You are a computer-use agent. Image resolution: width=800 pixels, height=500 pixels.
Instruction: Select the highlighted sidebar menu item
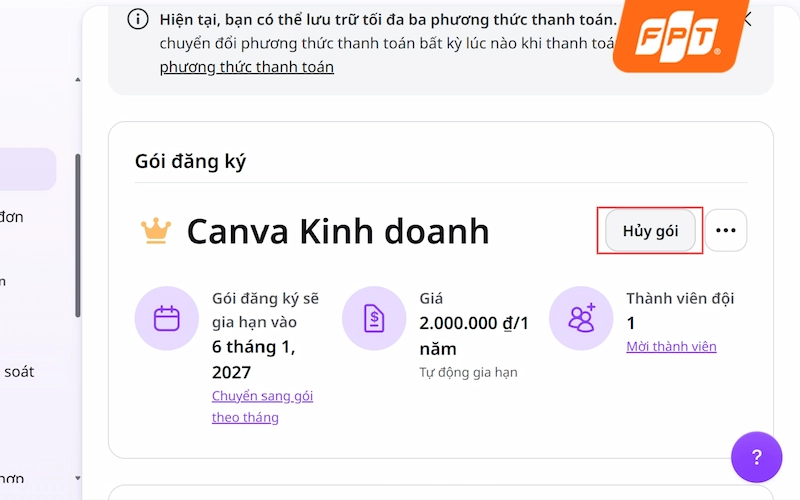pos(28,169)
